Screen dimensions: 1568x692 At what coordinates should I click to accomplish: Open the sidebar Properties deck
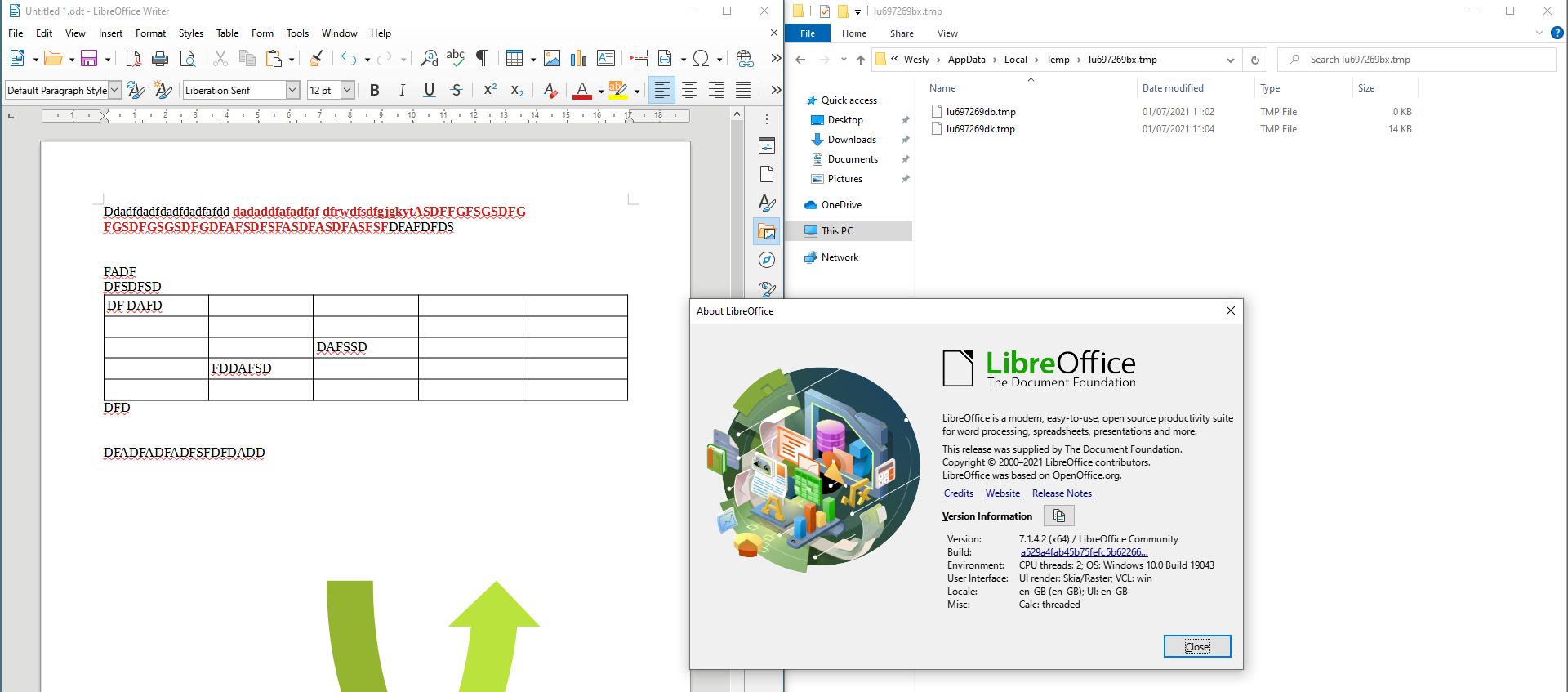pos(767,146)
